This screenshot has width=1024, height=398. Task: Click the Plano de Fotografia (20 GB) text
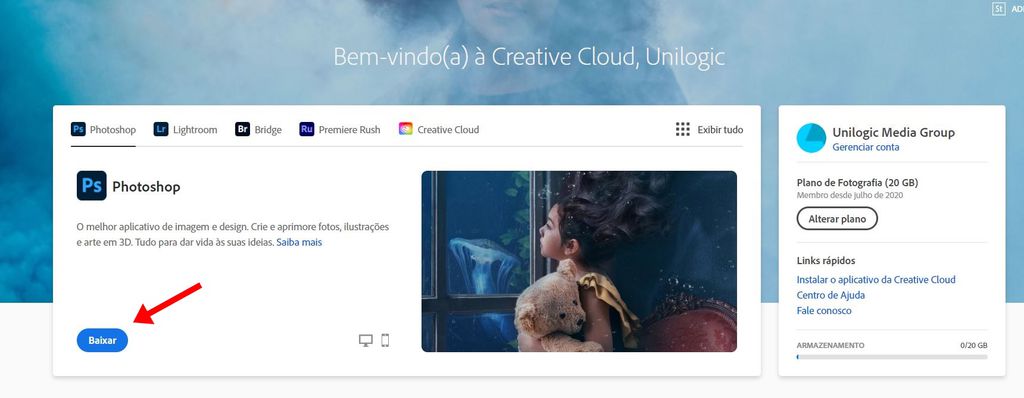857,183
